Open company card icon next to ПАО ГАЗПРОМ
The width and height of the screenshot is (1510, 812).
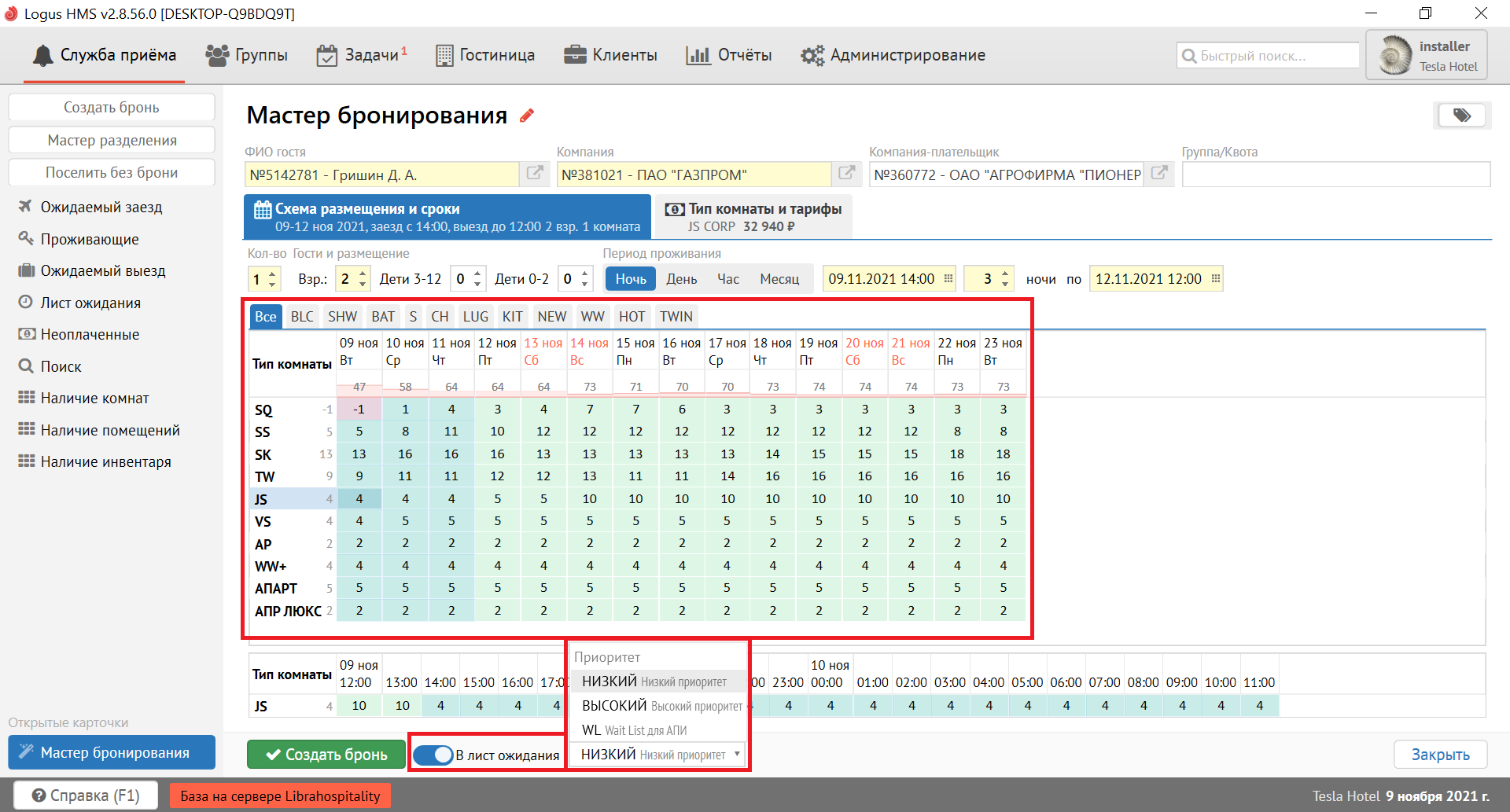pos(847,174)
